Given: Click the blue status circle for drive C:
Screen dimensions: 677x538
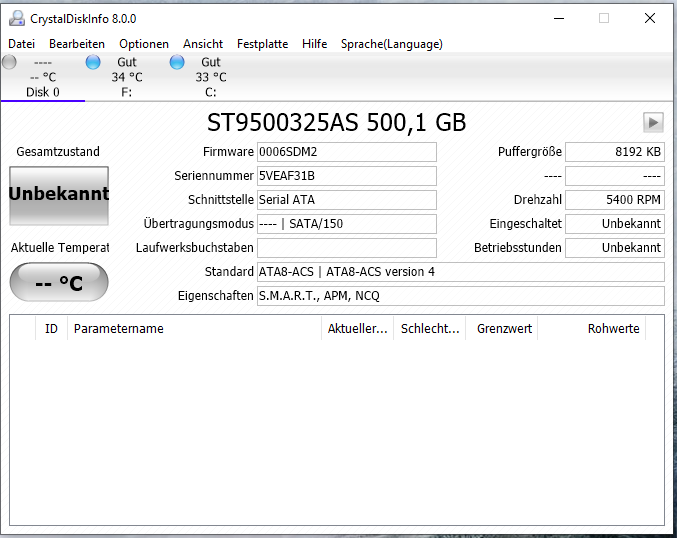Looking at the screenshot, I should click(177, 62).
